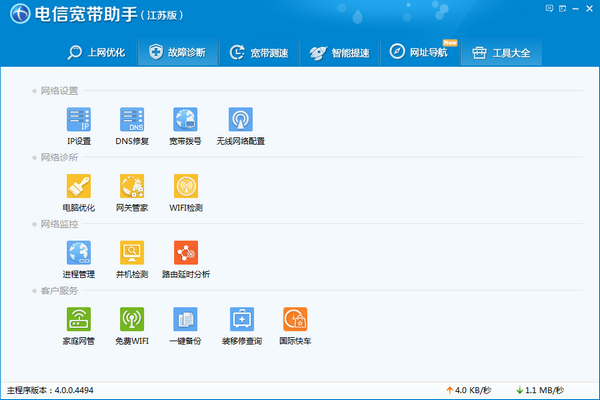The height and width of the screenshot is (400, 600).
Task: Open the 国际快车 service
Action: click(294, 320)
